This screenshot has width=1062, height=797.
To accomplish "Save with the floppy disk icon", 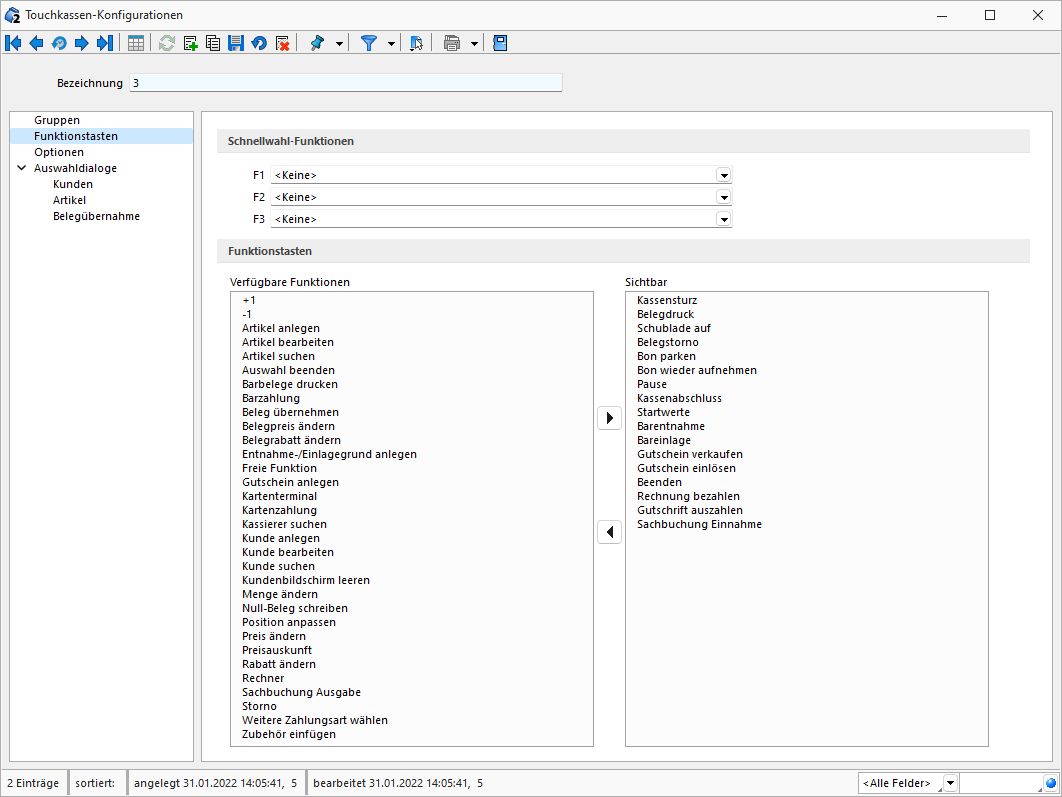I will click(236, 43).
